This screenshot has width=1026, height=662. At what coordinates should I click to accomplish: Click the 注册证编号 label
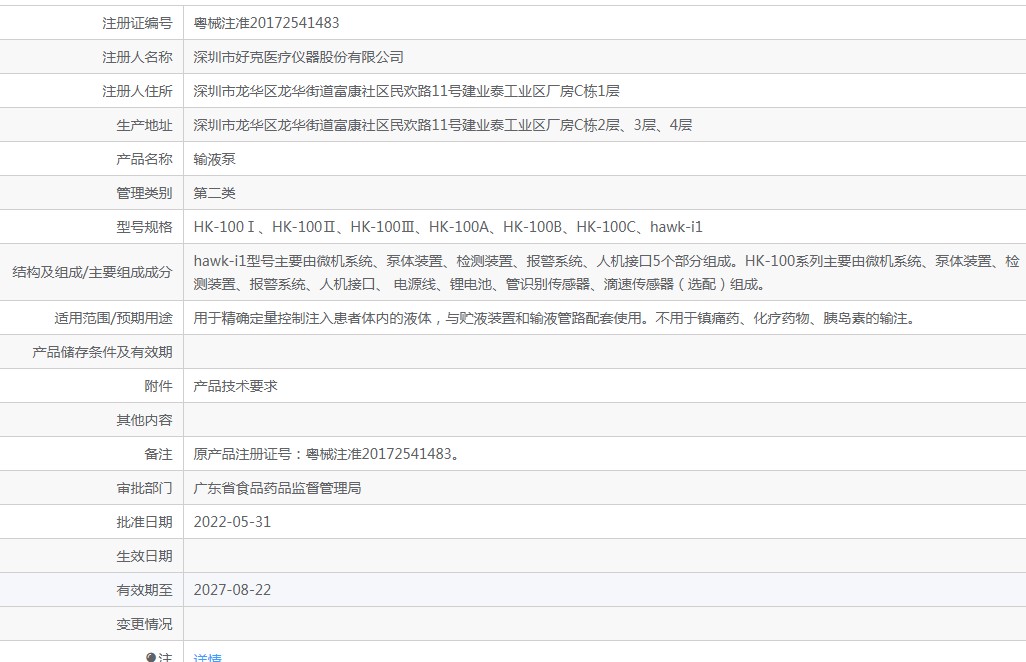137,23
